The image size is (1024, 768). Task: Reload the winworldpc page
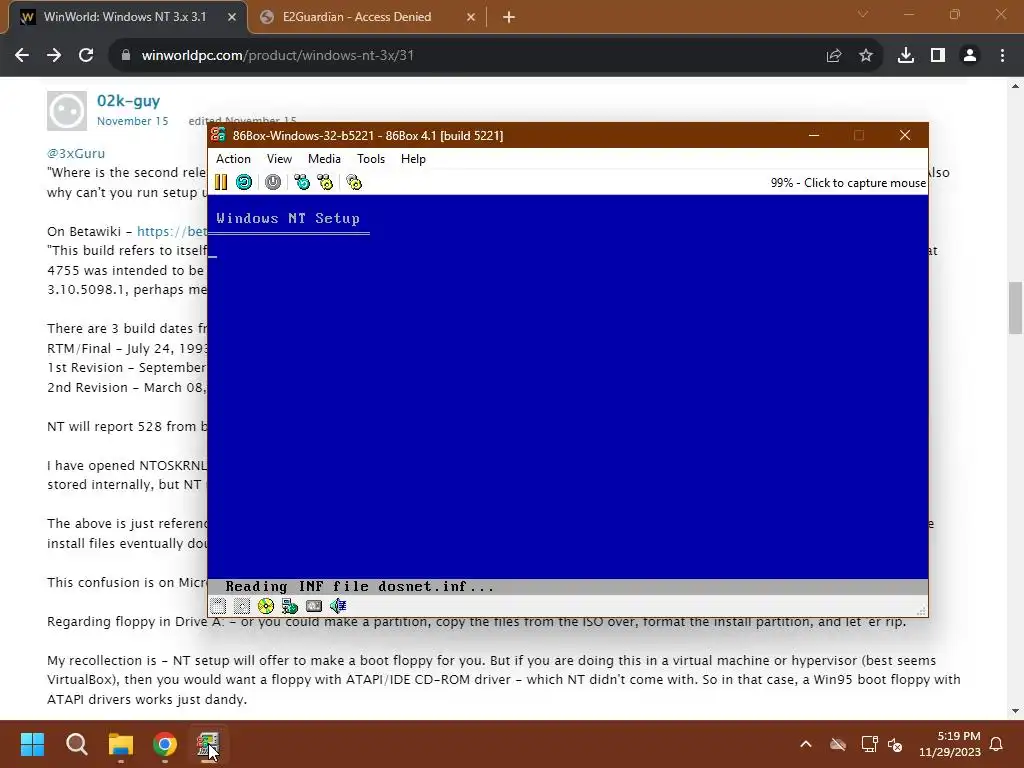(x=86, y=56)
